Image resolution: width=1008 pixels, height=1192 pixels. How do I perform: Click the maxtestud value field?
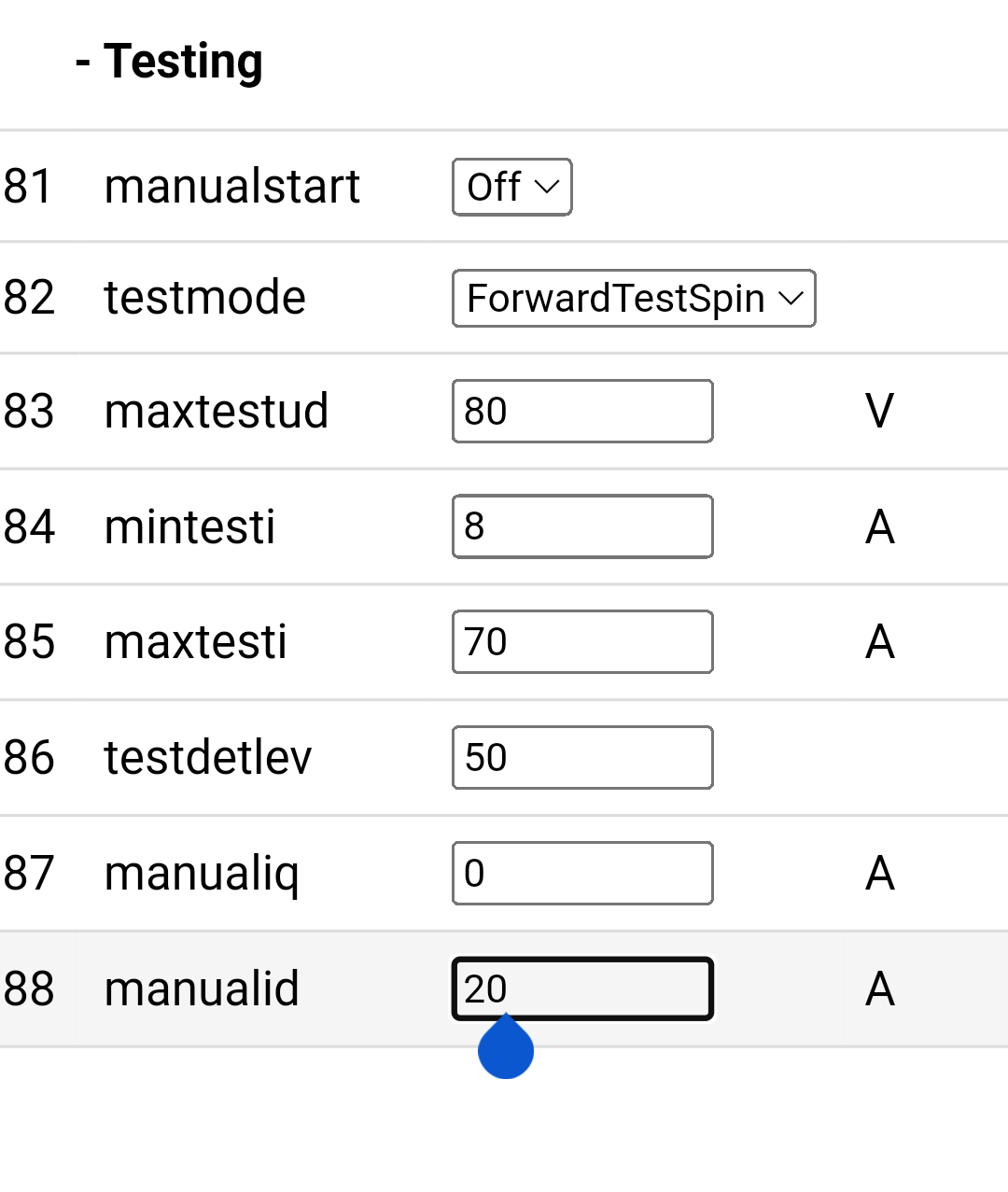click(x=582, y=411)
